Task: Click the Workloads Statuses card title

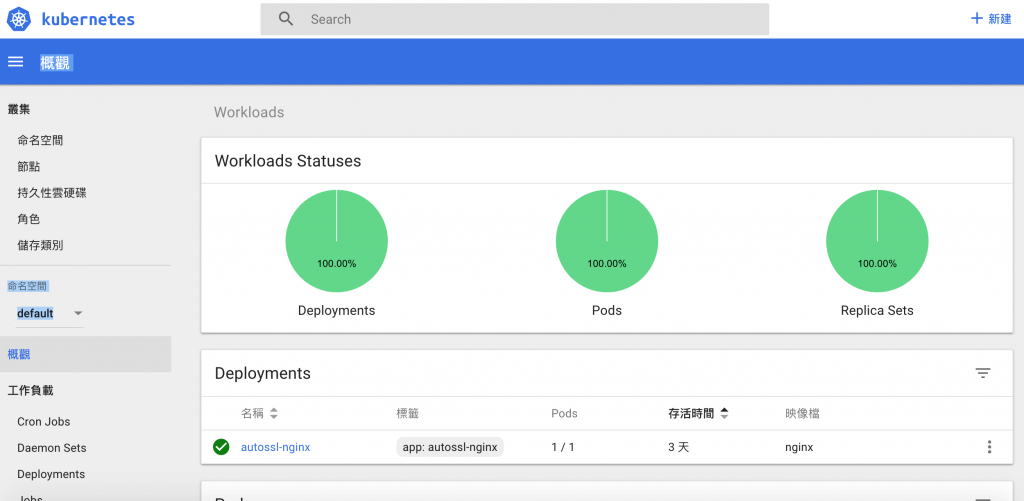Action: (x=288, y=161)
